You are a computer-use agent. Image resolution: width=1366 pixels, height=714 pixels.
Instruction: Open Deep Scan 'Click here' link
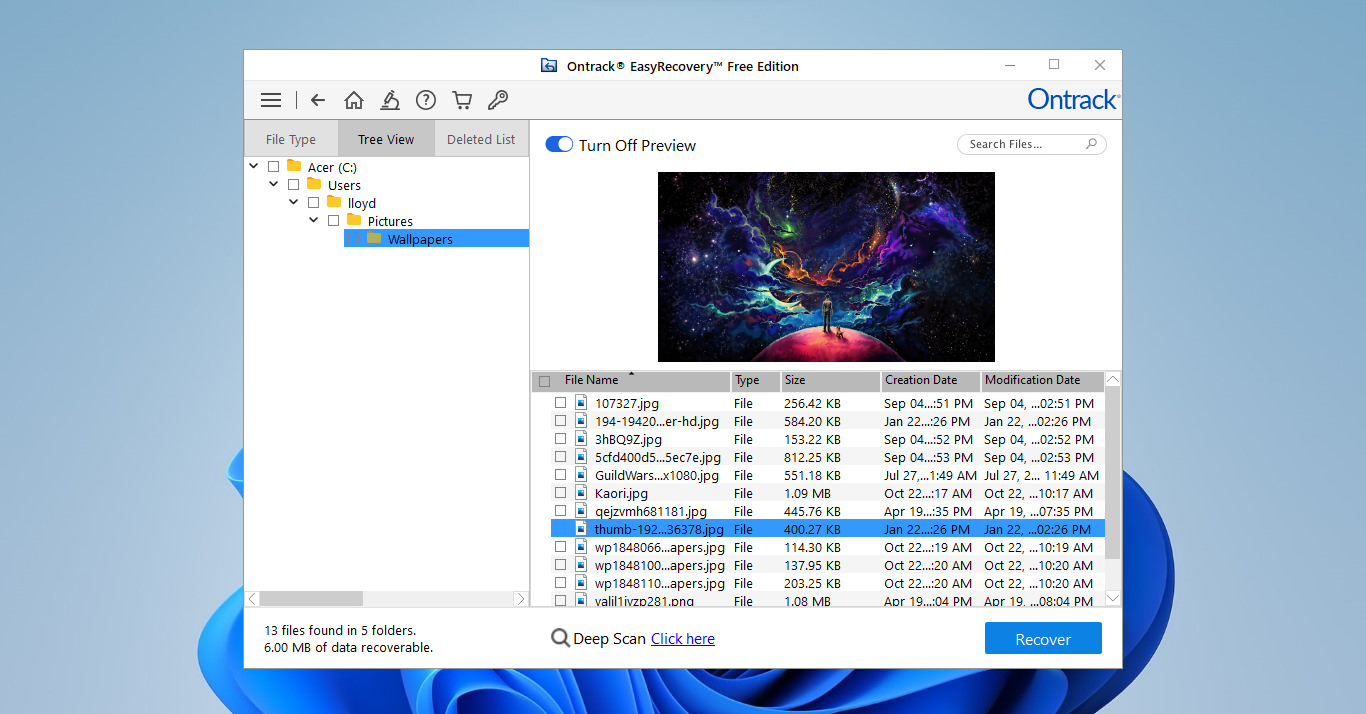[683, 639]
